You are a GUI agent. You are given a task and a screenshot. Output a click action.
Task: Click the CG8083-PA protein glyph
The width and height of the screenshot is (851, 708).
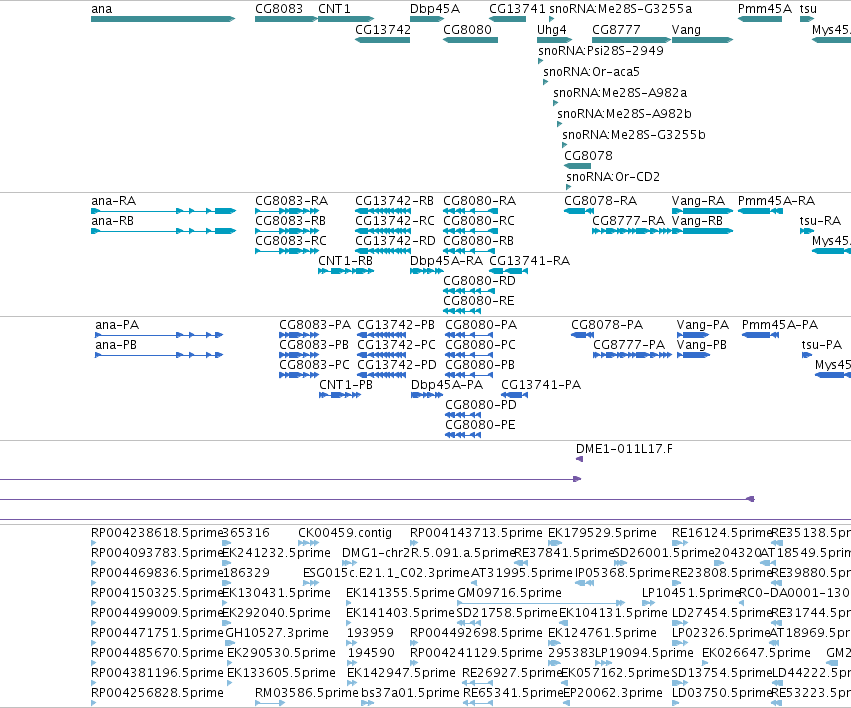pos(299,335)
